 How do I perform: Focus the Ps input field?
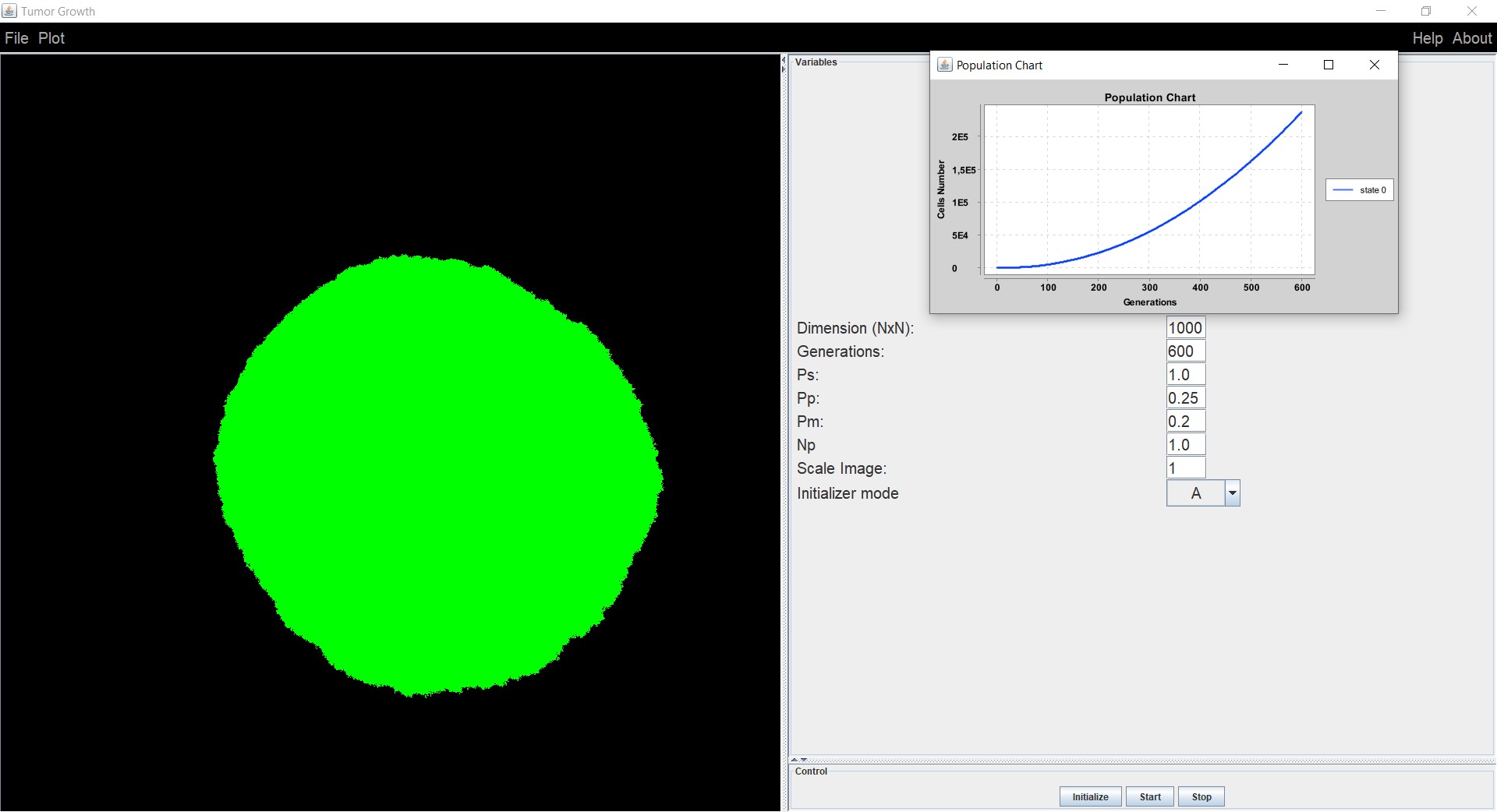1186,375
